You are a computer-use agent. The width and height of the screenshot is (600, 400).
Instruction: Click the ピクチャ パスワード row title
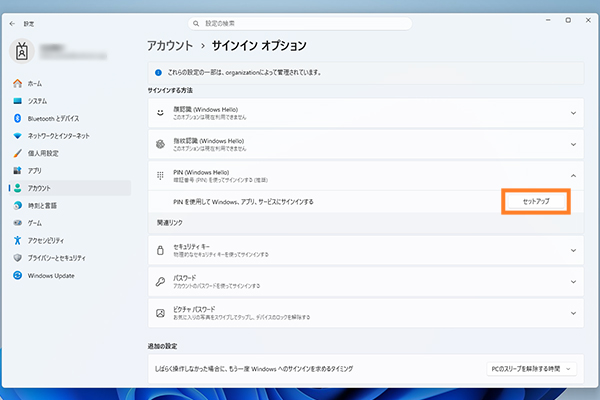click(194, 309)
